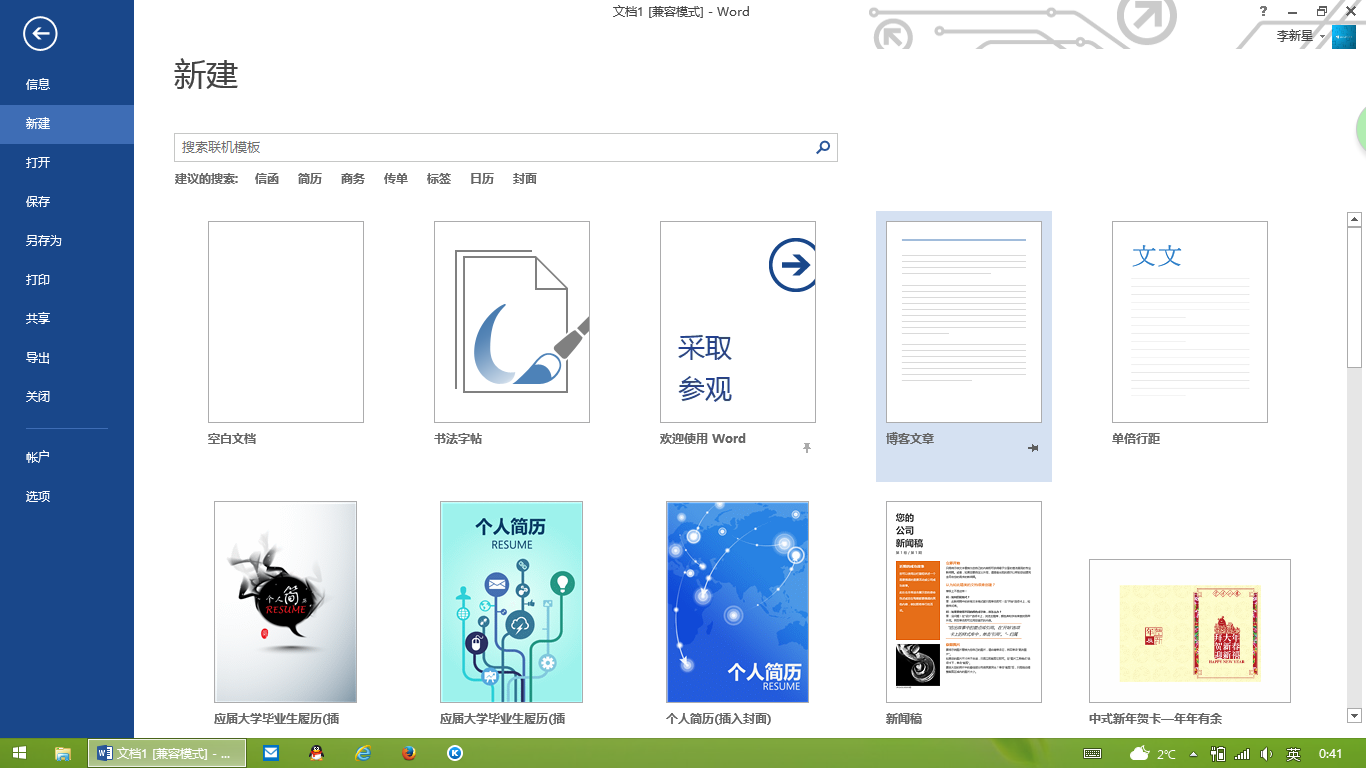The height and width of the screenshot is (768, 1366).
Task: Launch Internet Explorer from the taskbar
Action: click(x=363, y=753)
